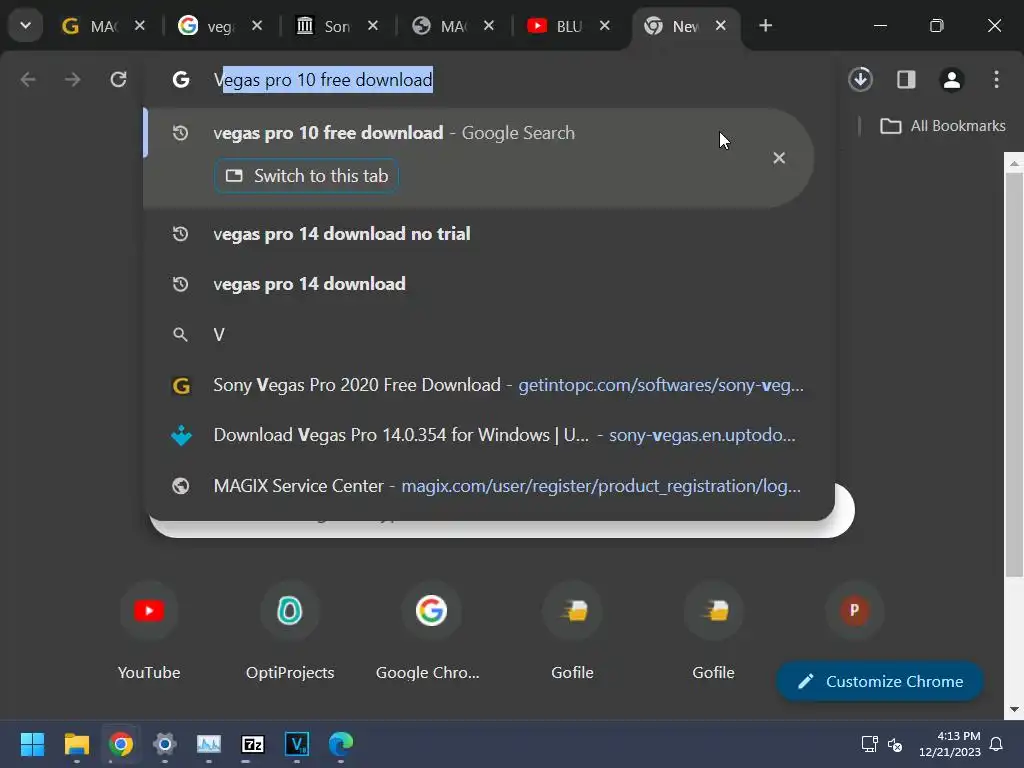Open the tab search dropdown arrow
1024x768 pixels.
point(25,26)
